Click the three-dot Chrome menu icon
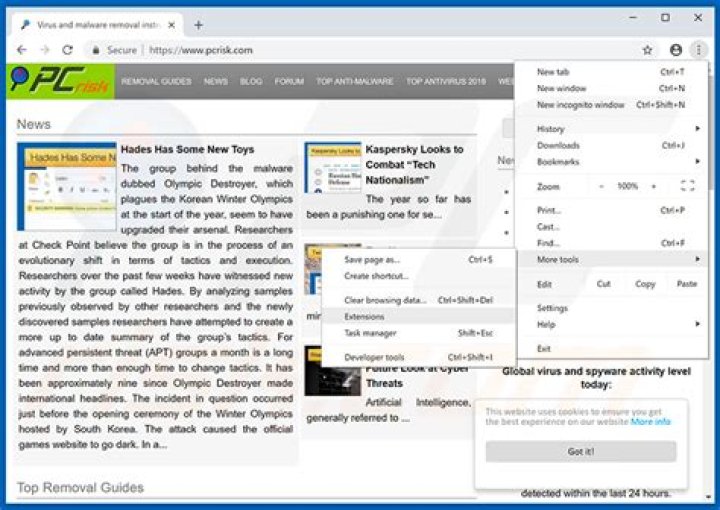Image resolution: width=720 pixels, height=510 pixels. [x=698, y=50]
